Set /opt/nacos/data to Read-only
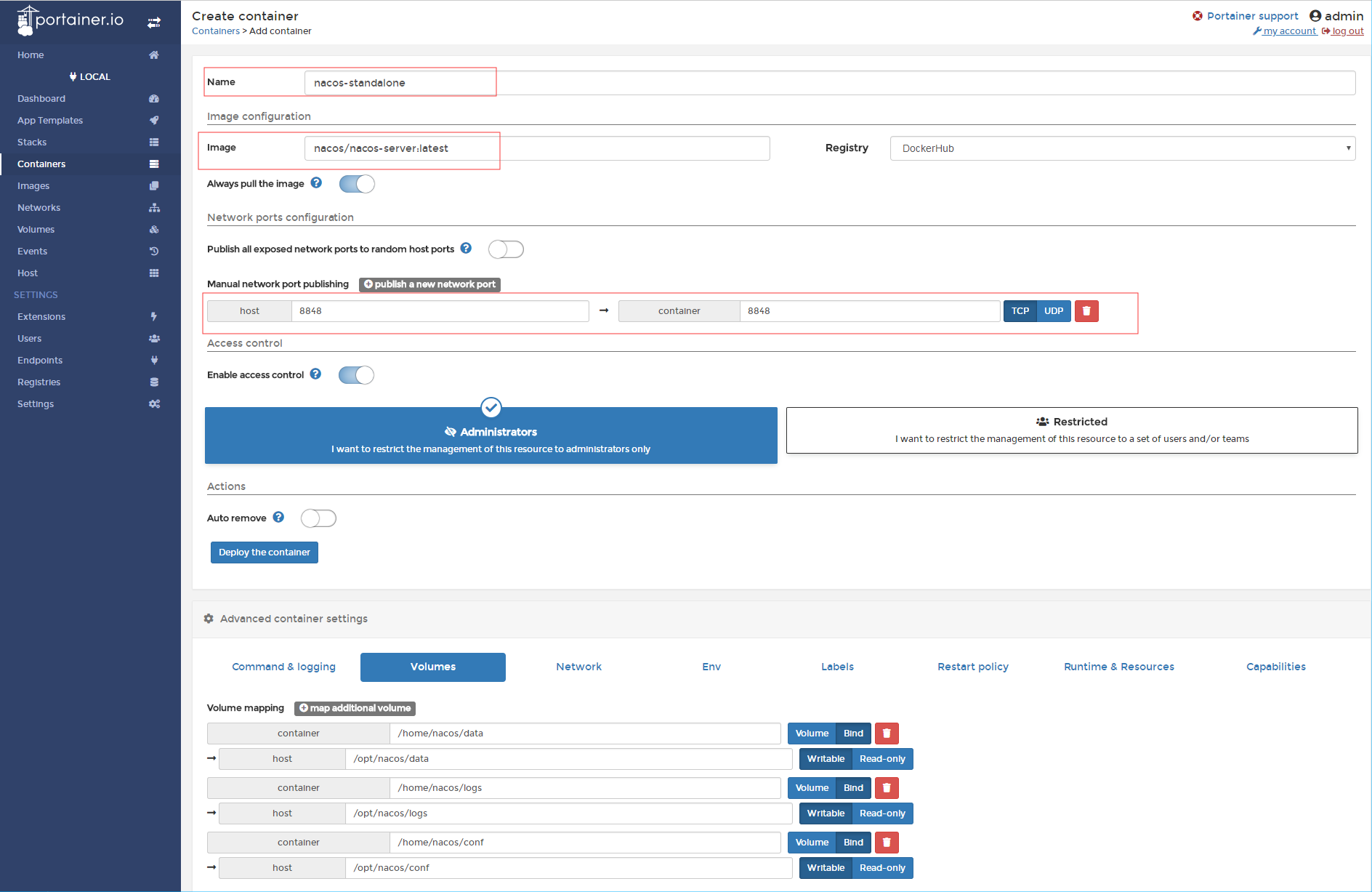 [882, 759]
